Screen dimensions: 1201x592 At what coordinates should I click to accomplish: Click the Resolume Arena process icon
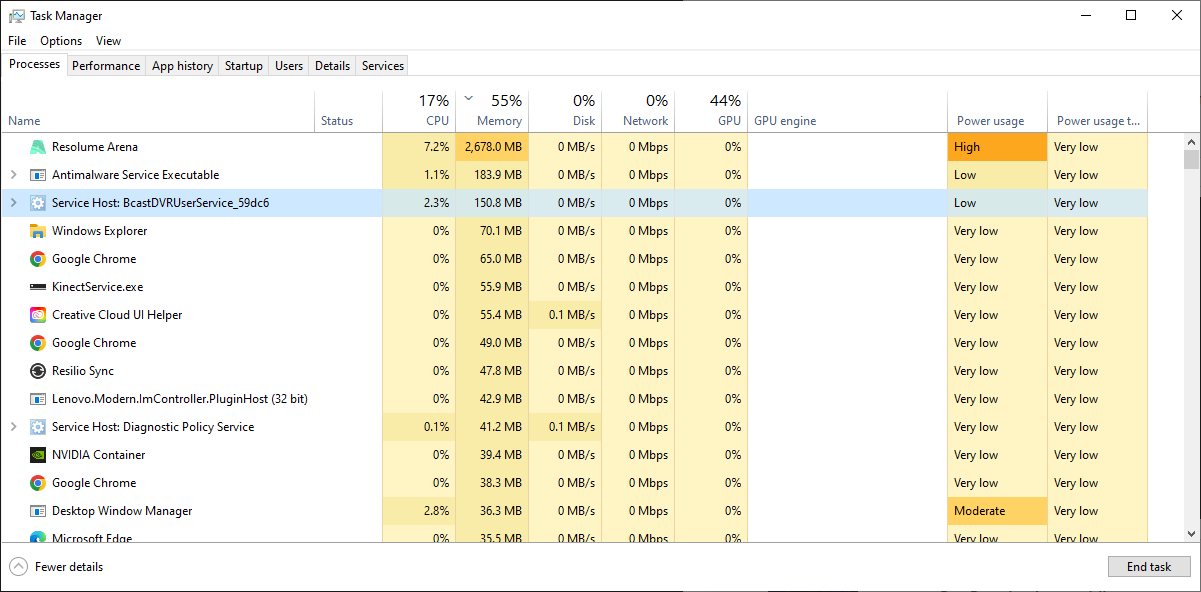(x=38, y=147)
